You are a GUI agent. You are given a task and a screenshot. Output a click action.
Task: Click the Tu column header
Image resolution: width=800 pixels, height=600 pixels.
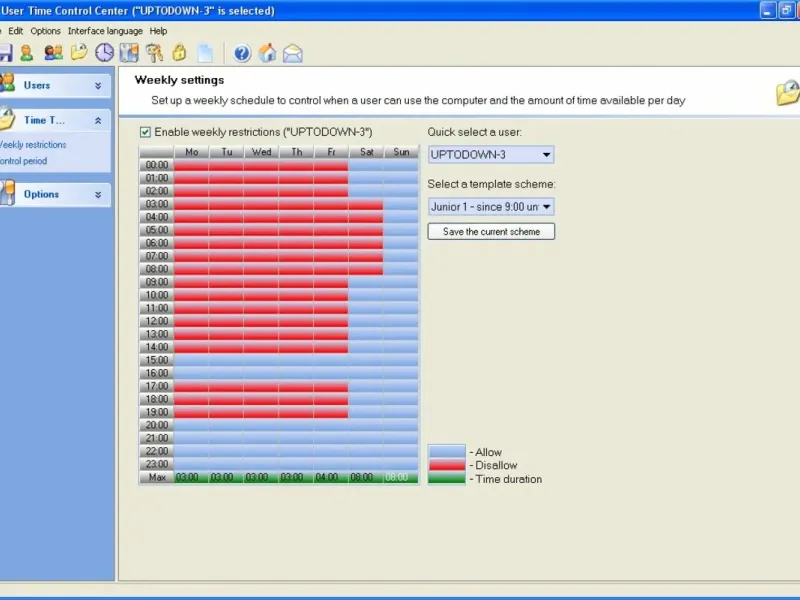coord(227,152)
